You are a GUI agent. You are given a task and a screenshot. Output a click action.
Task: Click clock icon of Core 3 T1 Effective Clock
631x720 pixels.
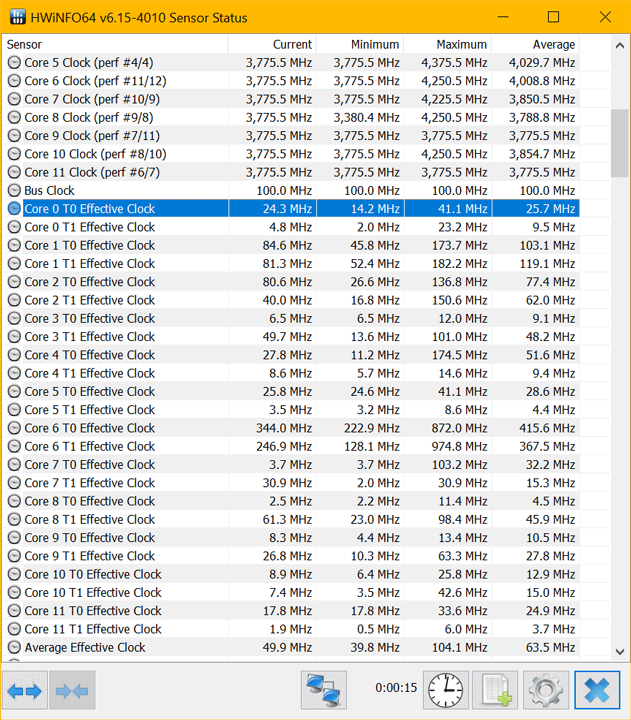[15, 337]
